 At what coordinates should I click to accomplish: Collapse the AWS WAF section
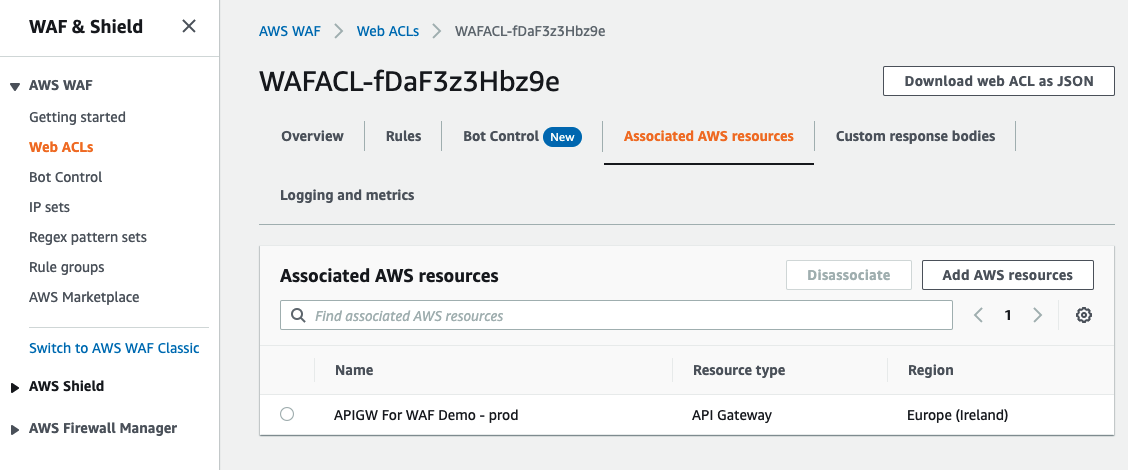[x=14, y=87]
